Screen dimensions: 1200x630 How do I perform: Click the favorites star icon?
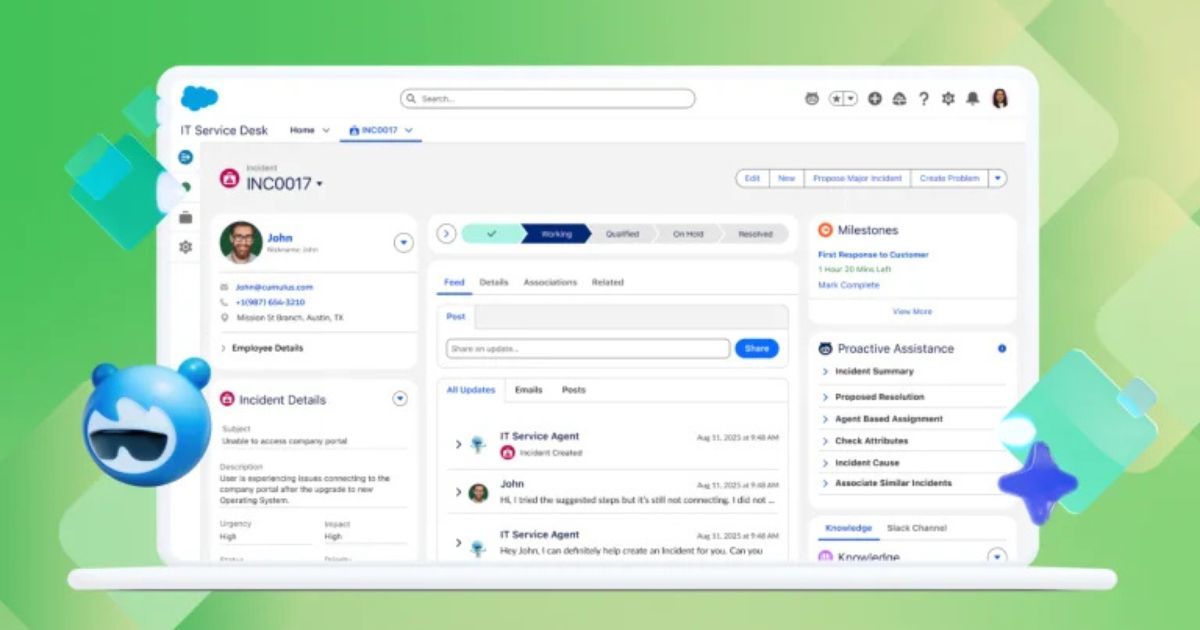pyautogui.click(x=838, y=99)
